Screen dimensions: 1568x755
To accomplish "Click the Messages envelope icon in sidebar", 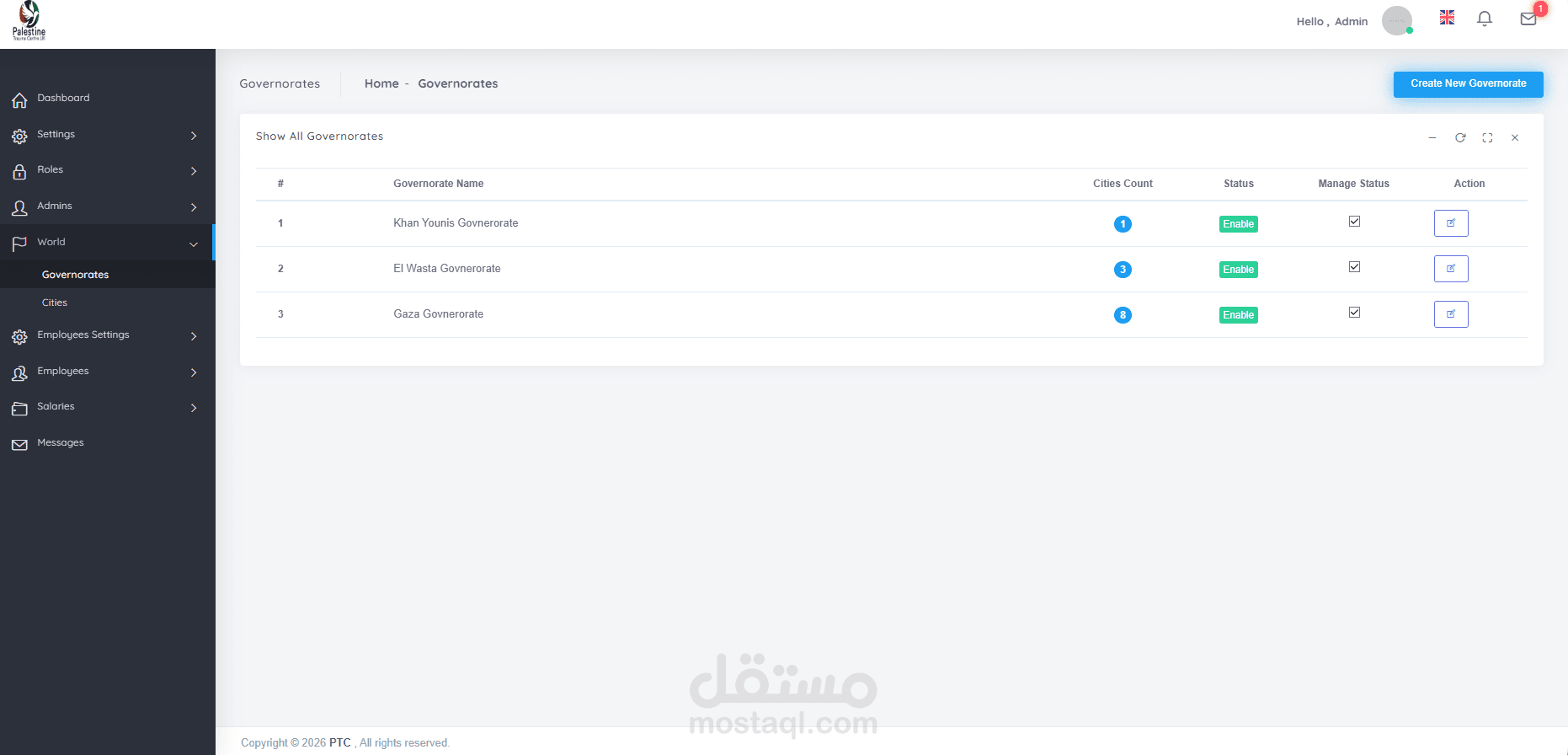I will pyautogui.click(x=19, y=445).
